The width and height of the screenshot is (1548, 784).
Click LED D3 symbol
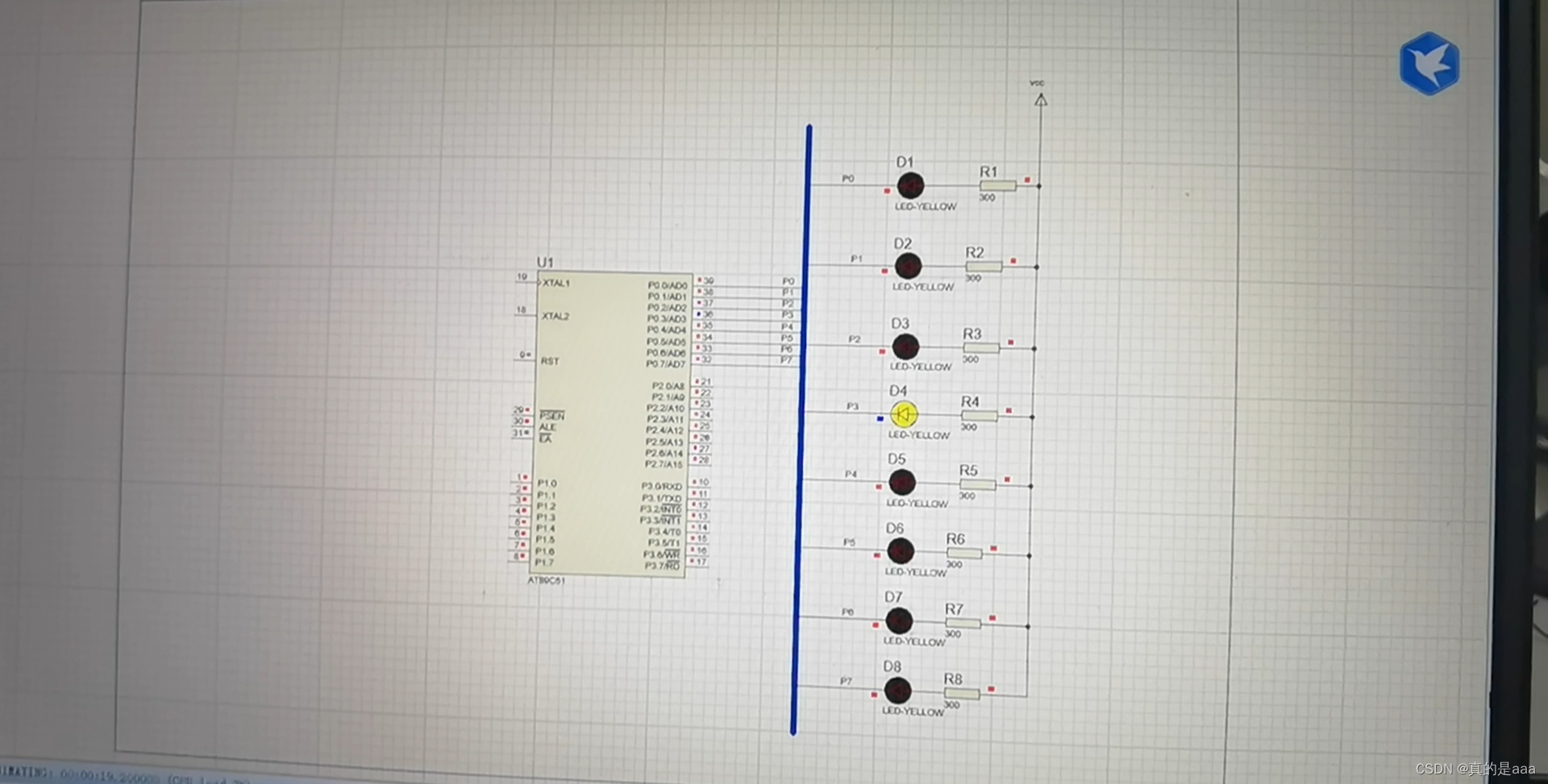pos(905,346)
